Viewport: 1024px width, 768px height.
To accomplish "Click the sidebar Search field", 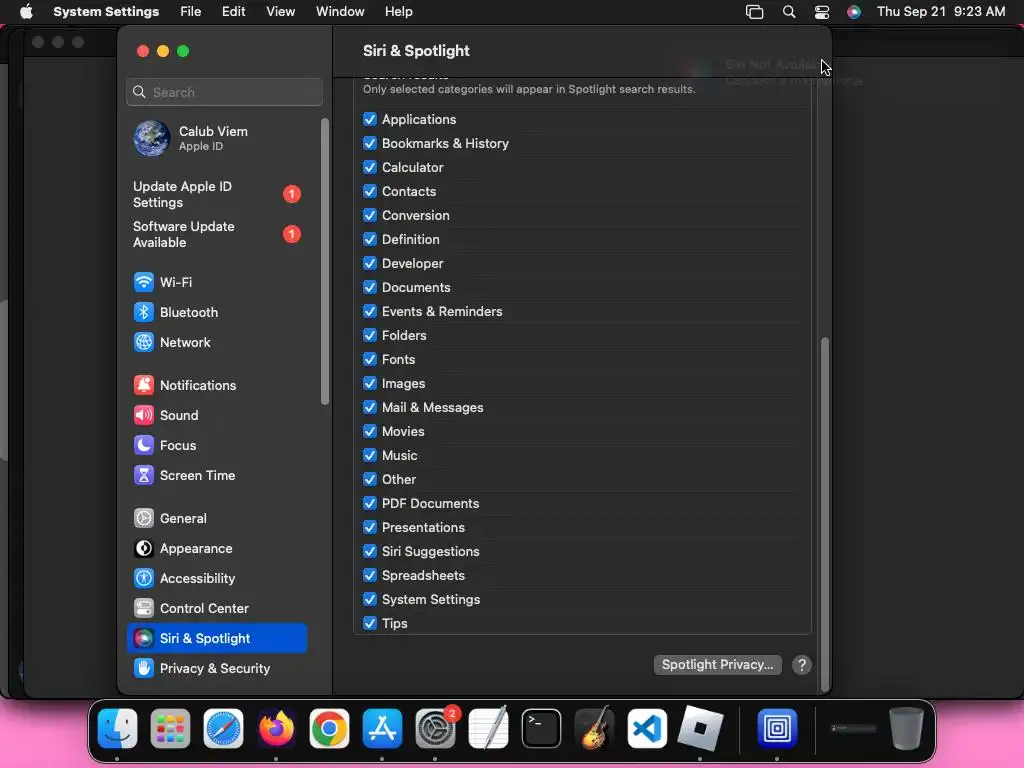I will point(225,92).
